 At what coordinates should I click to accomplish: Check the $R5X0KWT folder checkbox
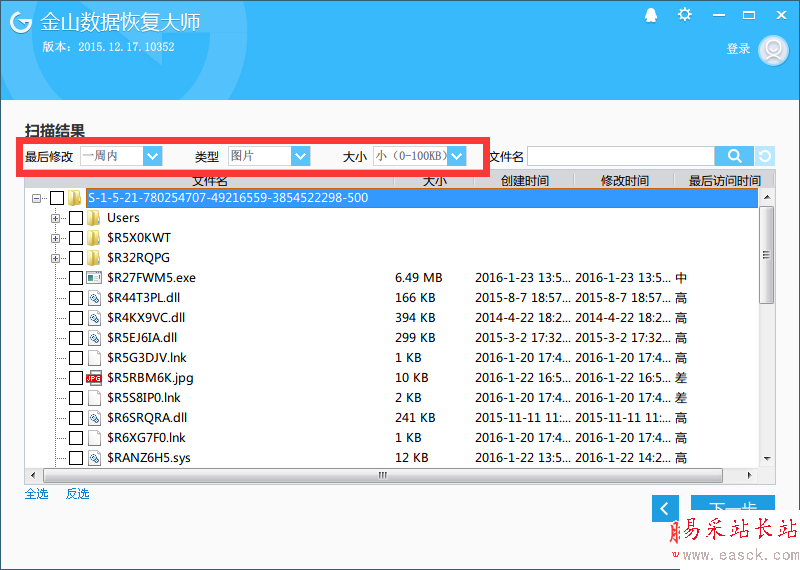[76, 238]
